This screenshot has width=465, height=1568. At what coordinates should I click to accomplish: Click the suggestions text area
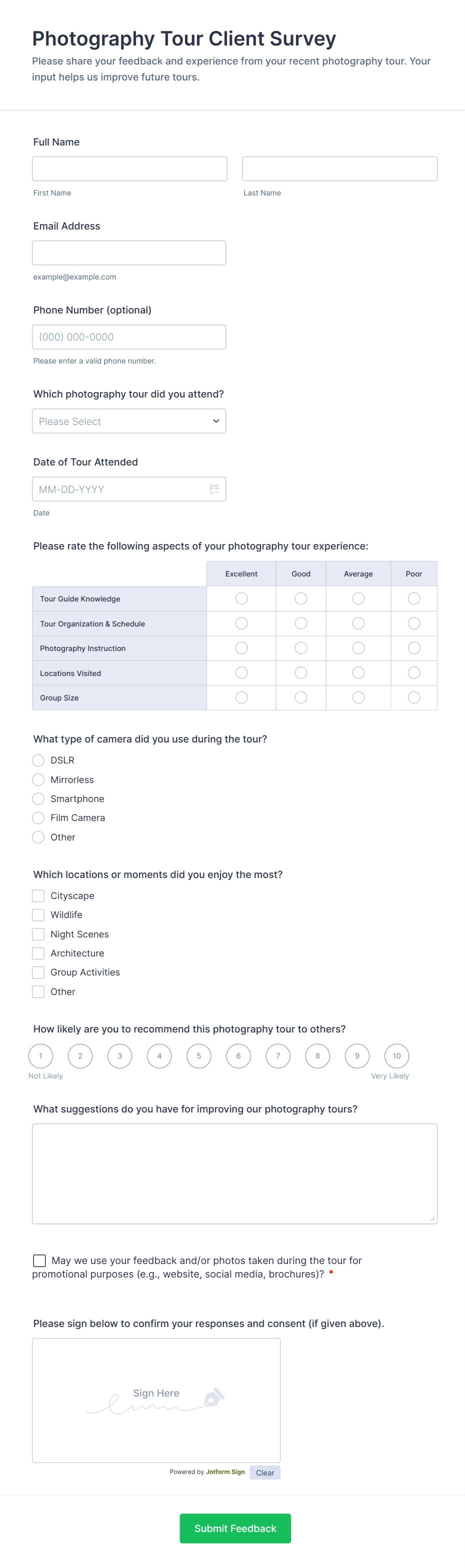point(234,1173)
